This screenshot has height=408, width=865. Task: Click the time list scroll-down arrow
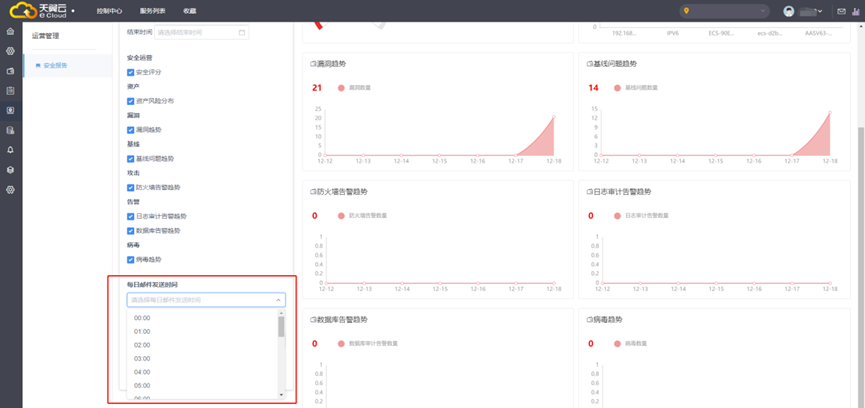point(281,395)
